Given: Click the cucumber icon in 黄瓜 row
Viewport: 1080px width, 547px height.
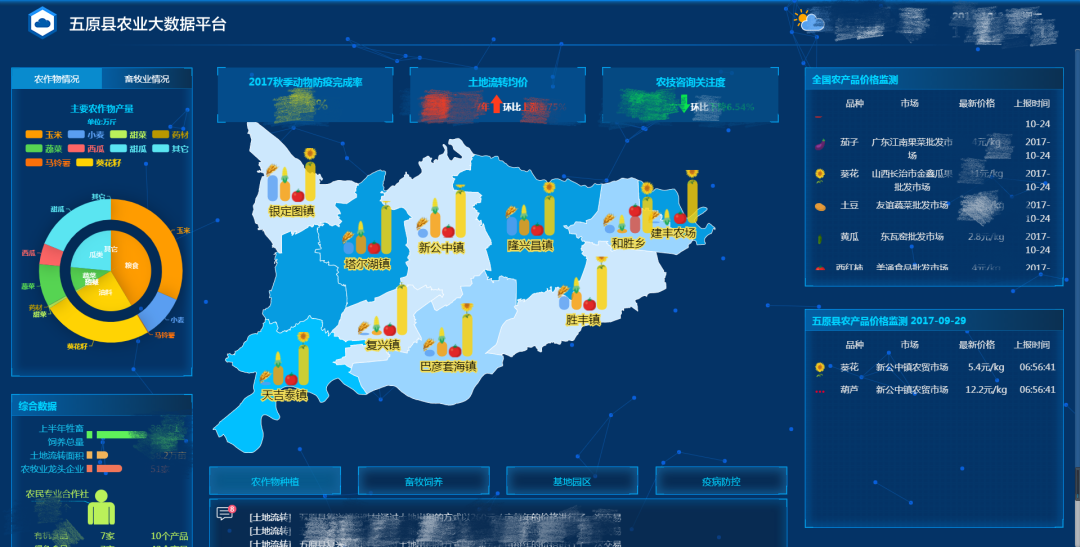Looking at the screenshot, I should click(x=820, y=239).
